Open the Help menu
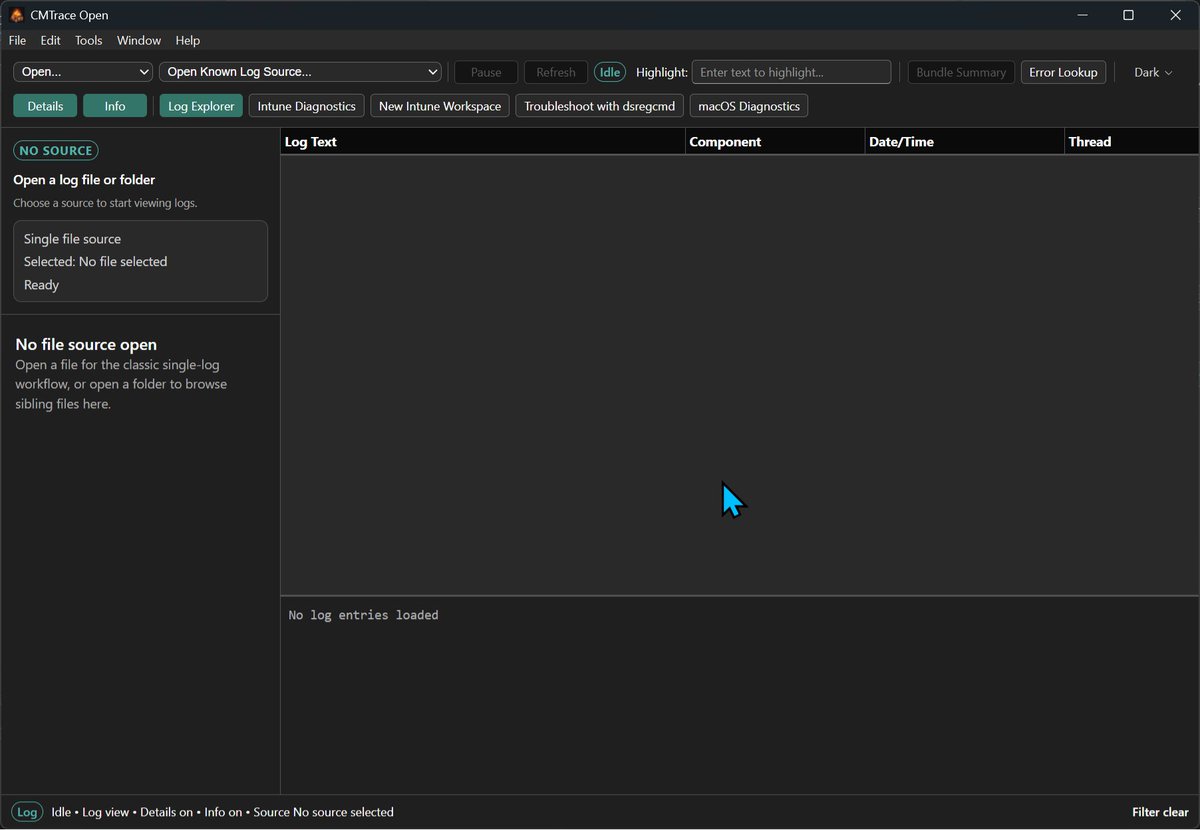The width and height of the screenshot is (1200, 830). pos(188,40)
